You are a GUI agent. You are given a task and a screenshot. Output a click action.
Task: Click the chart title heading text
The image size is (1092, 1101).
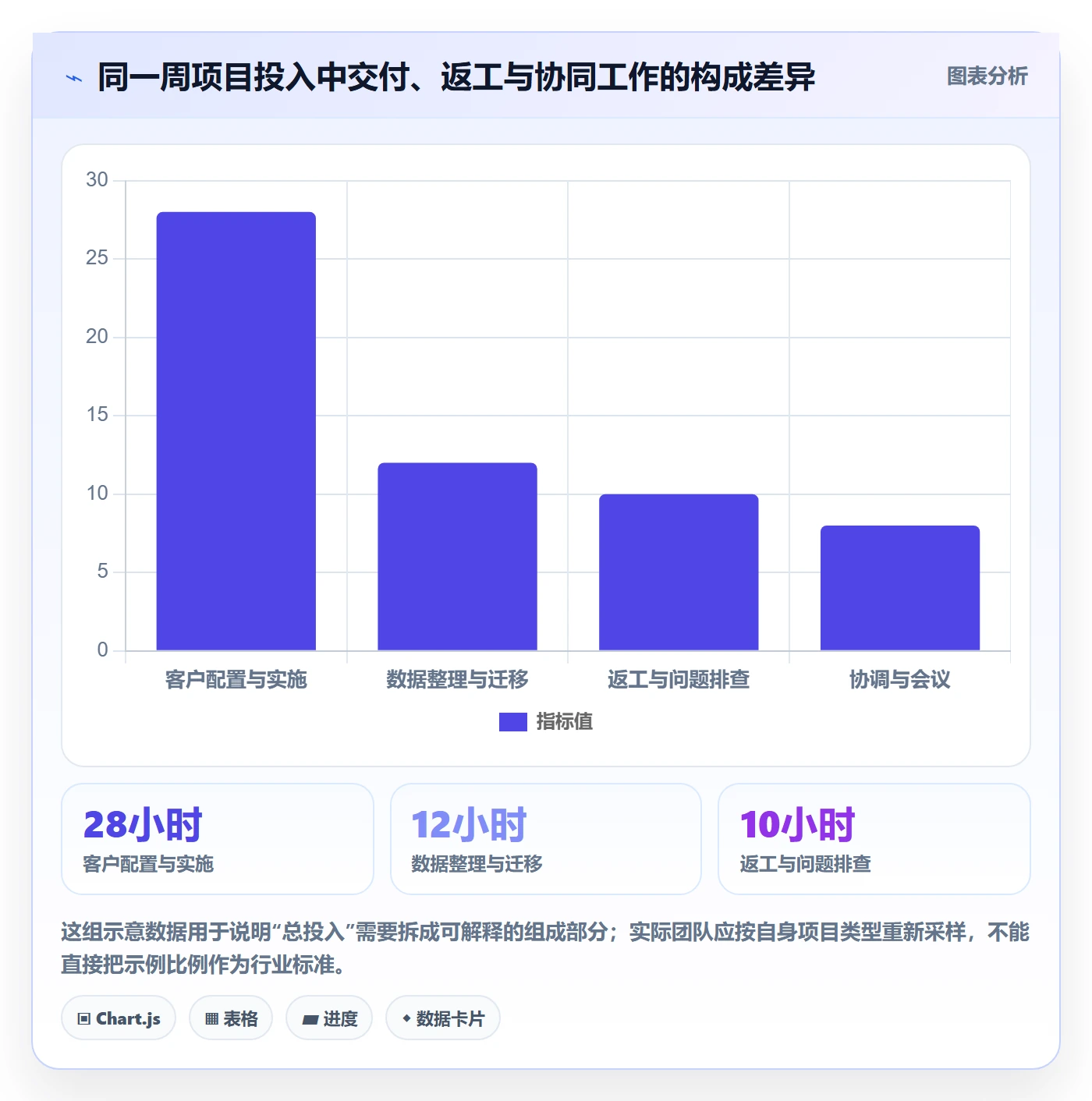[x=456, y=77]
